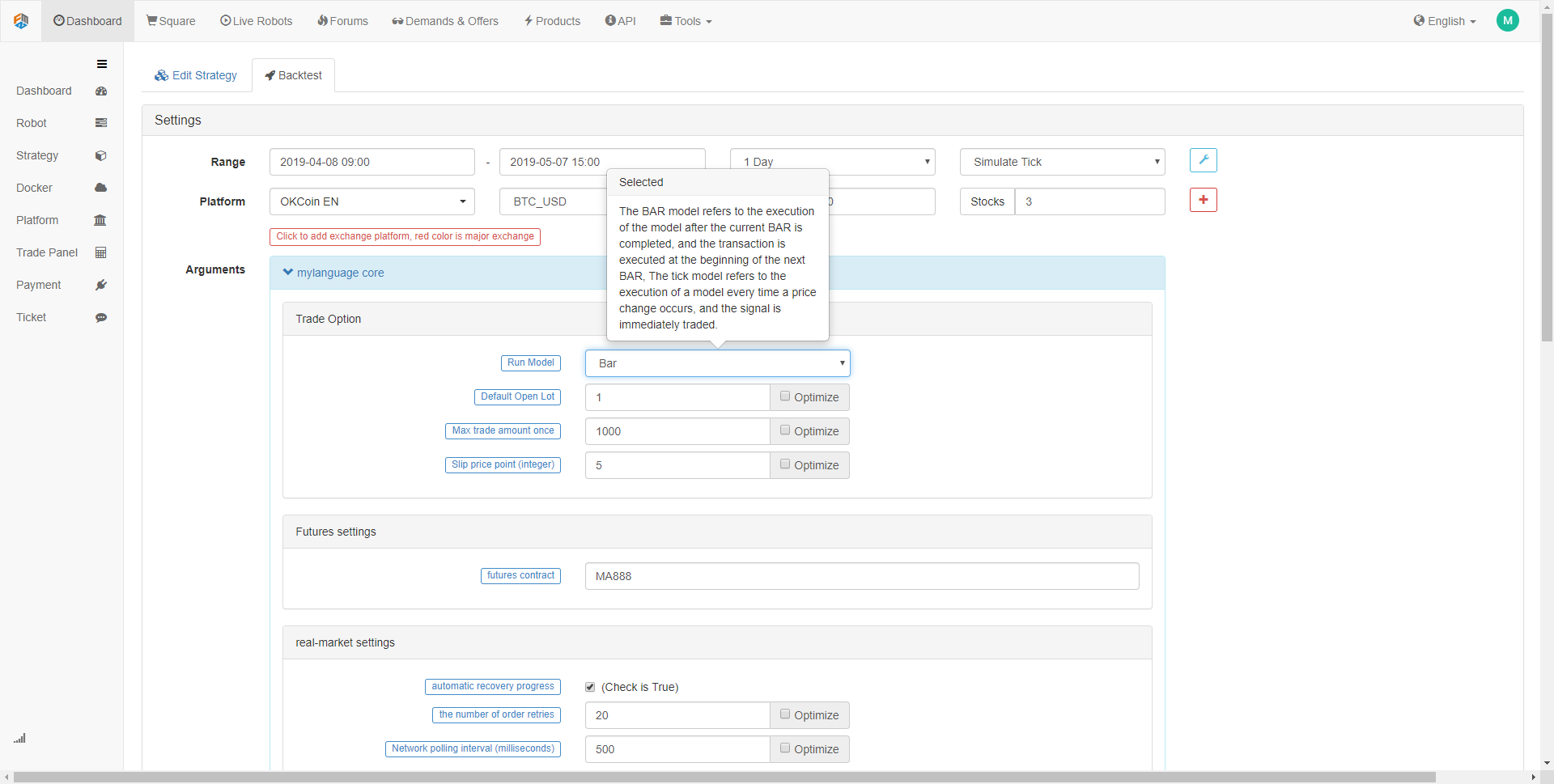
Task: Open the Dashboard top navigation item
Action: click(87, 21)
